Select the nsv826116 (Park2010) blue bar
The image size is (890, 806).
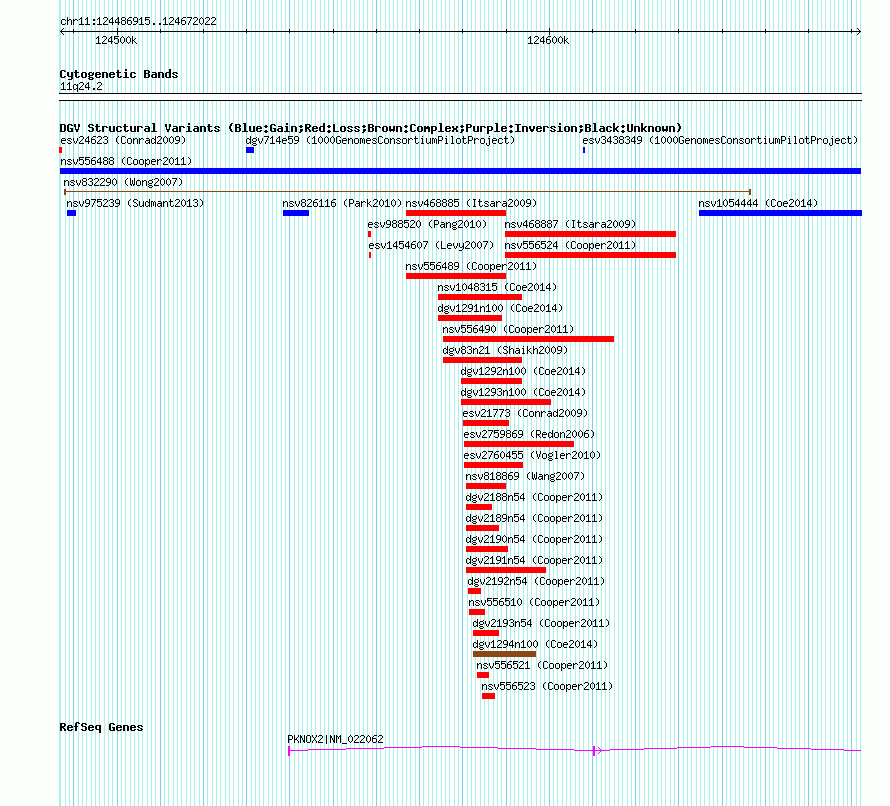296,213
